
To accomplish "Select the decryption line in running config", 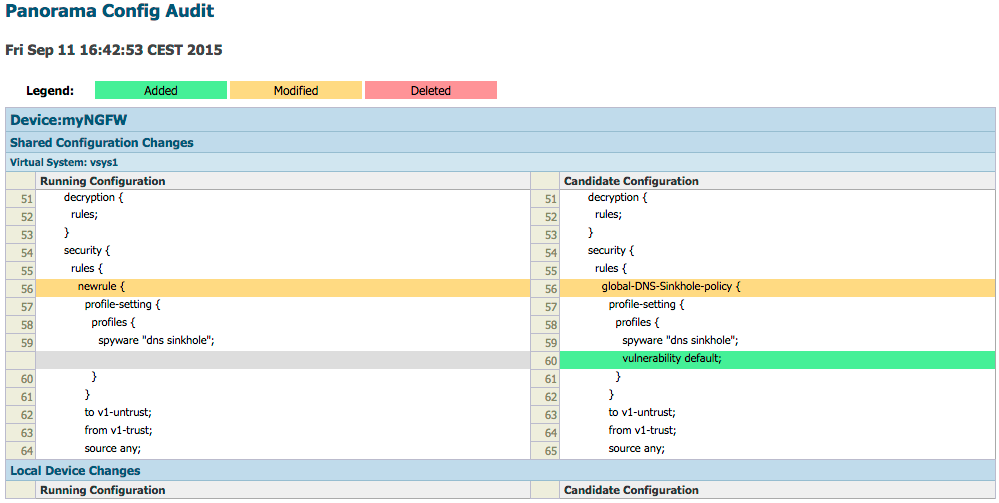I will 93,197.
